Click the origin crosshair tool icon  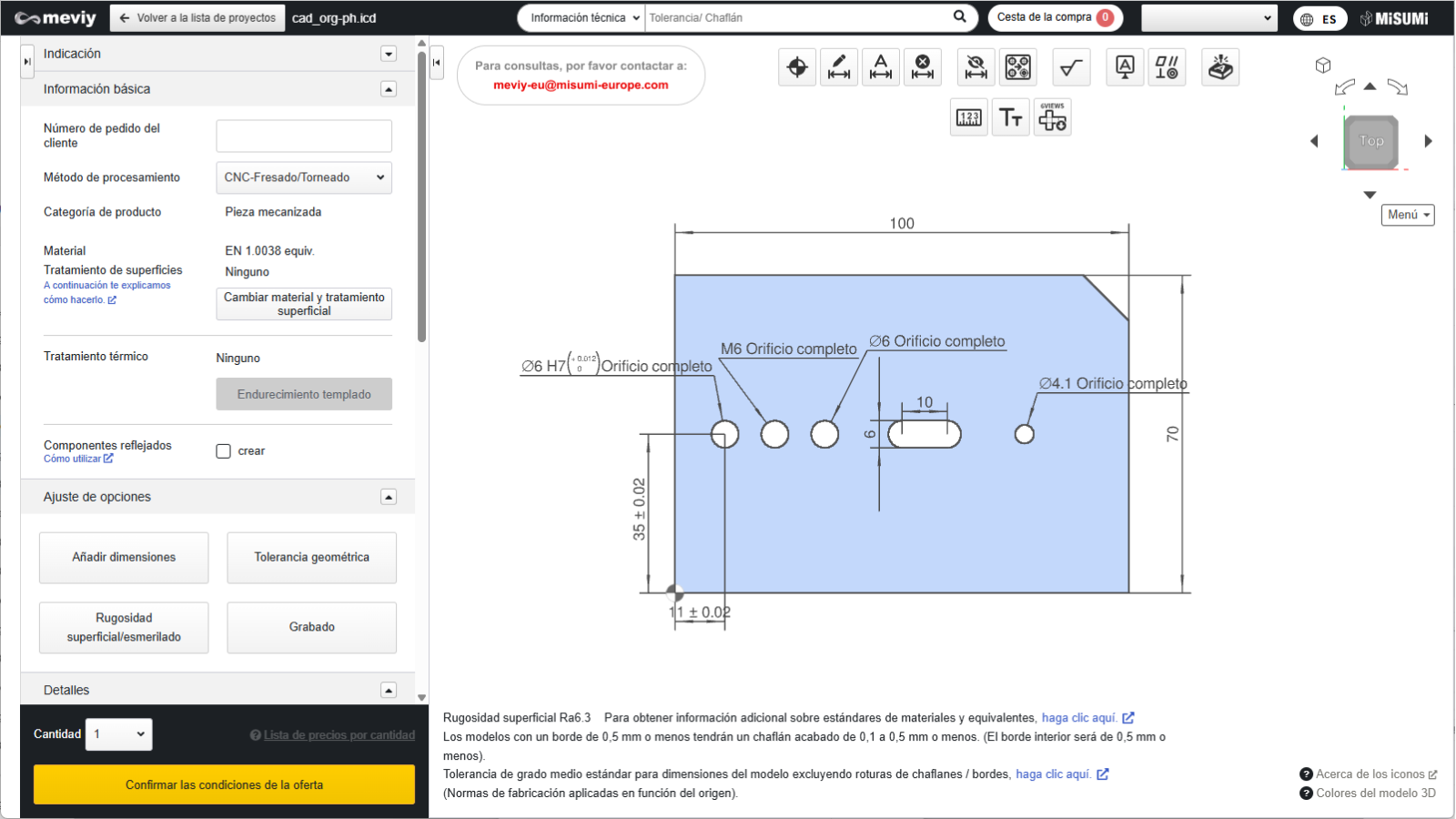pos(797,67)
